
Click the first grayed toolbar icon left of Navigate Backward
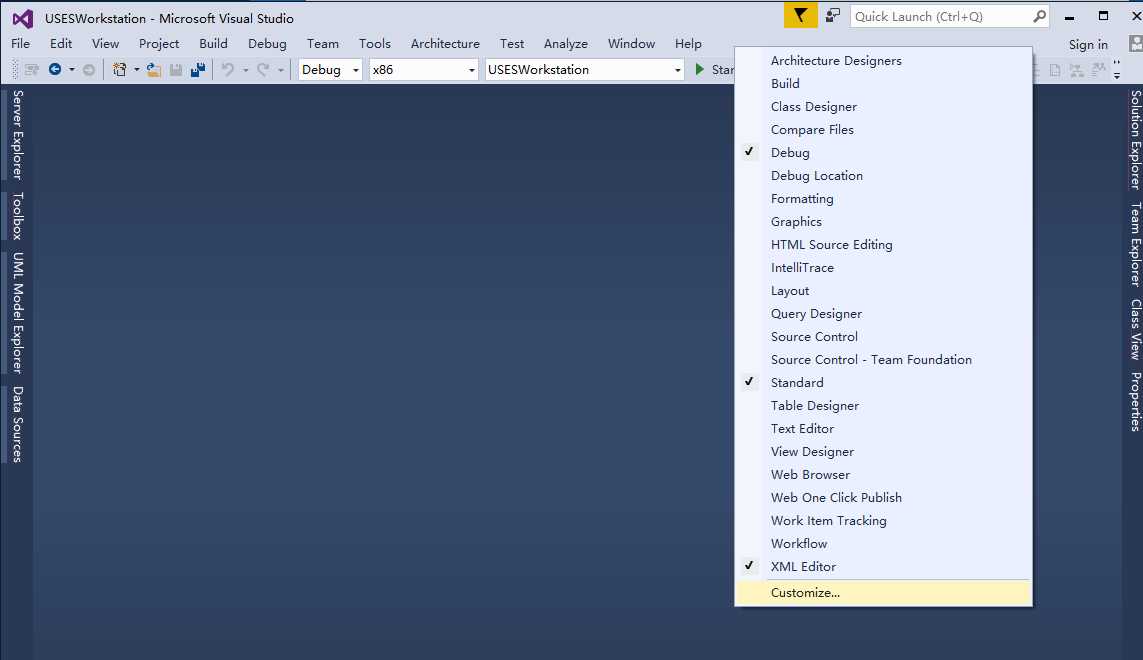[x=31, y=70]
